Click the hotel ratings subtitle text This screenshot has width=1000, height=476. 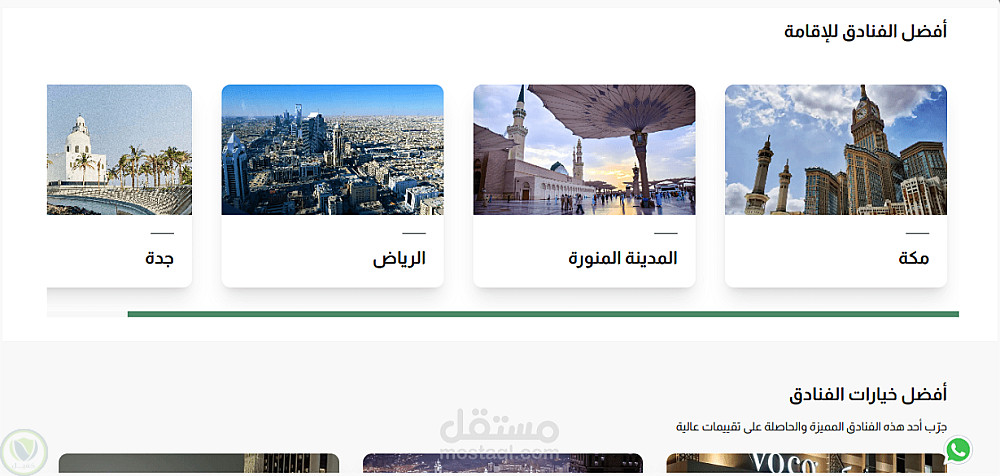(x=812, y=427)
